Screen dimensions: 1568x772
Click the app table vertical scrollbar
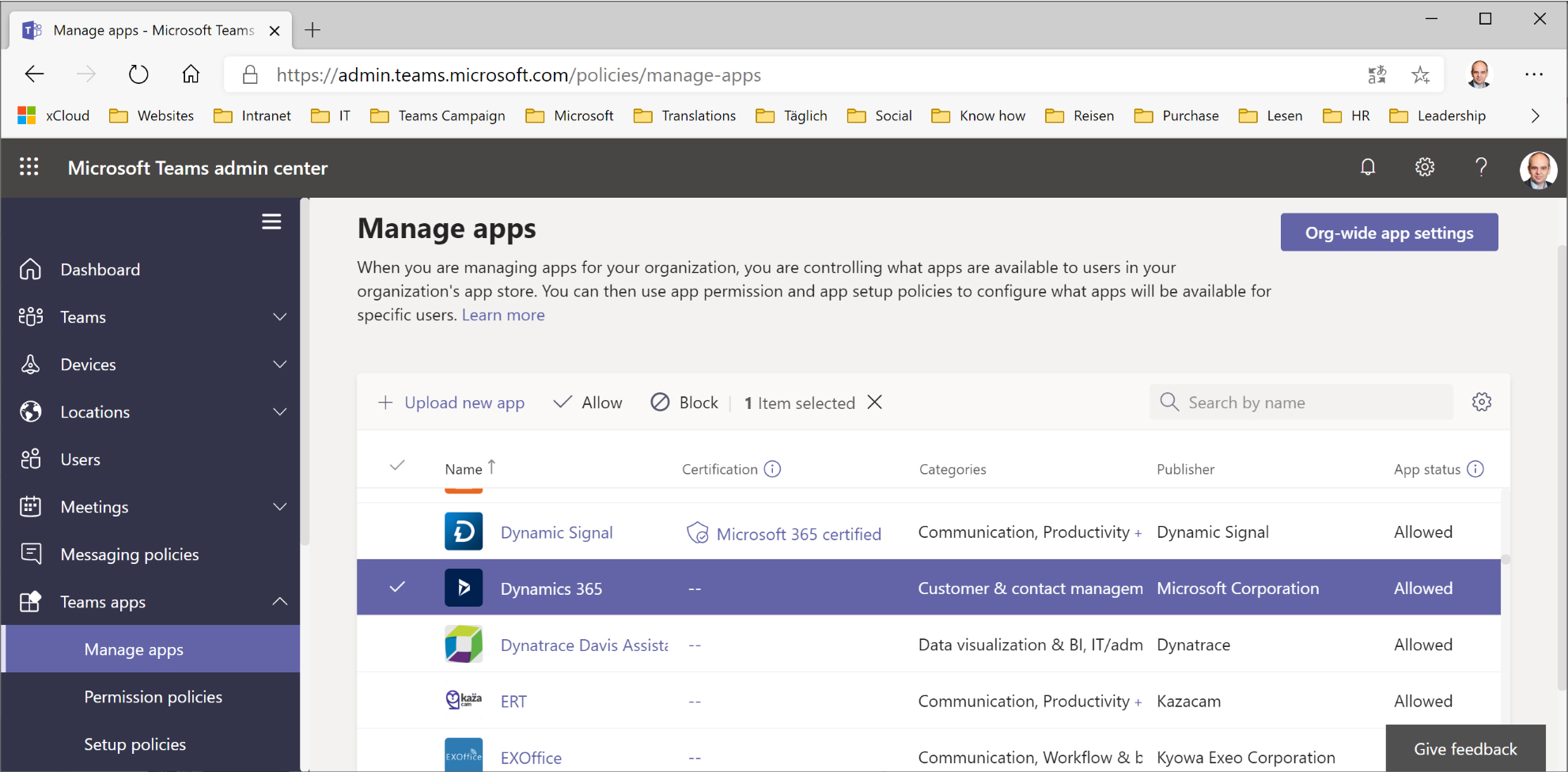(x=1506, y=559)
